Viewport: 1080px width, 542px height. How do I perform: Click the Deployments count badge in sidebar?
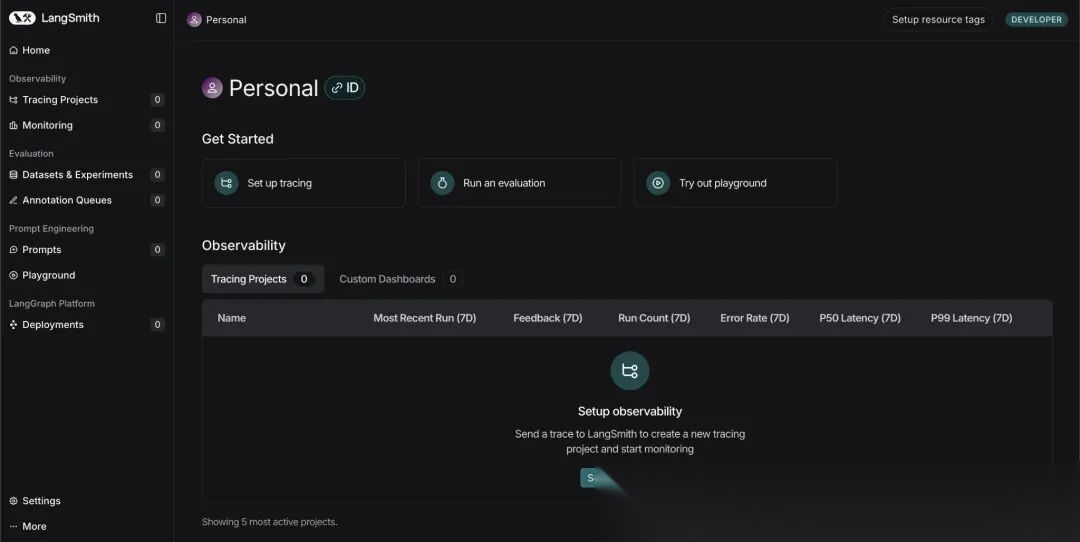pyautogui.click(x=157, y=325)
